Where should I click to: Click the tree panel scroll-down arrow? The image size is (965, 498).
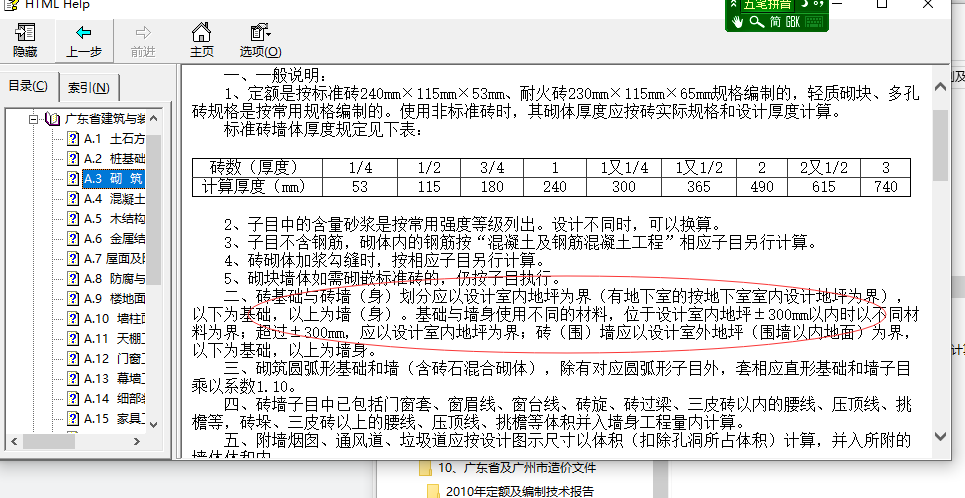point(154,425)
